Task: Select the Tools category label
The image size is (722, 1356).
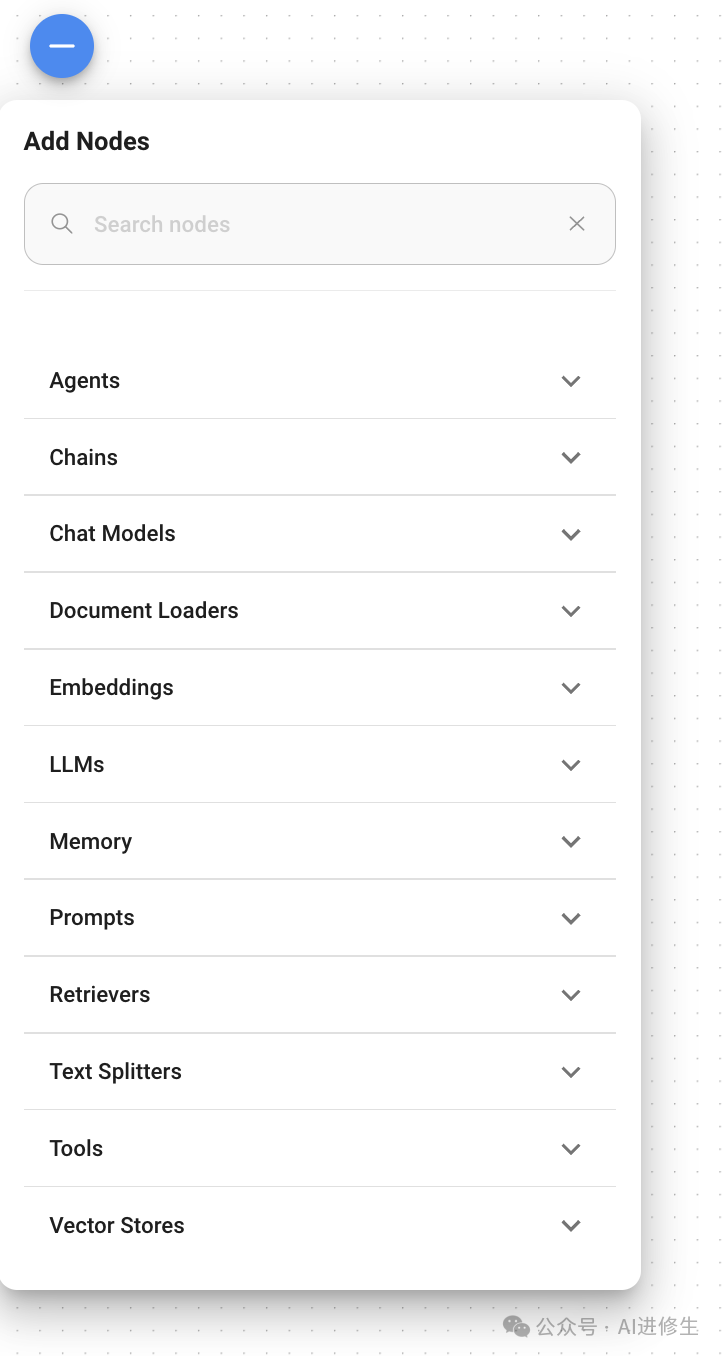Action: (76, 1148)
